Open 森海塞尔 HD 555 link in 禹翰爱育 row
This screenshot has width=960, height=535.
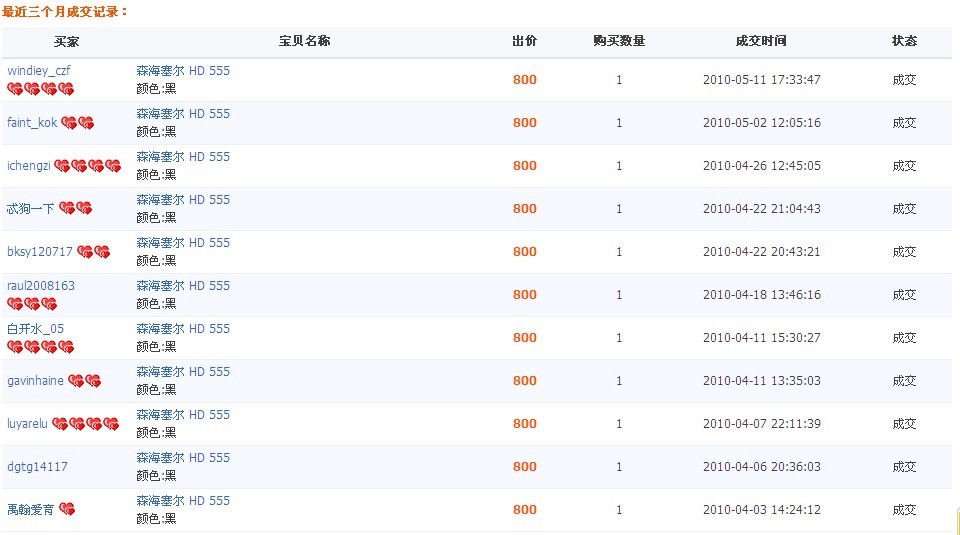(x=183, y=501)
